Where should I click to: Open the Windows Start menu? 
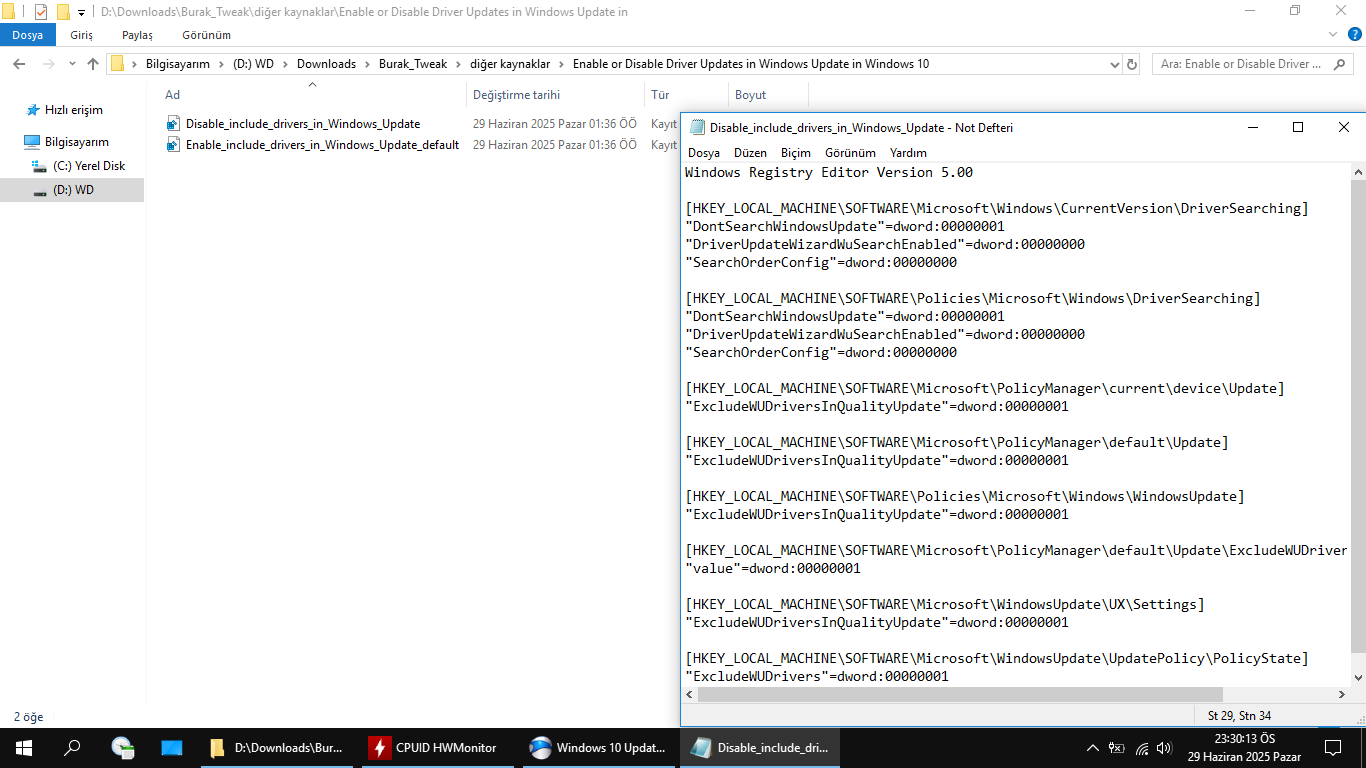click(x=24, y=747)
